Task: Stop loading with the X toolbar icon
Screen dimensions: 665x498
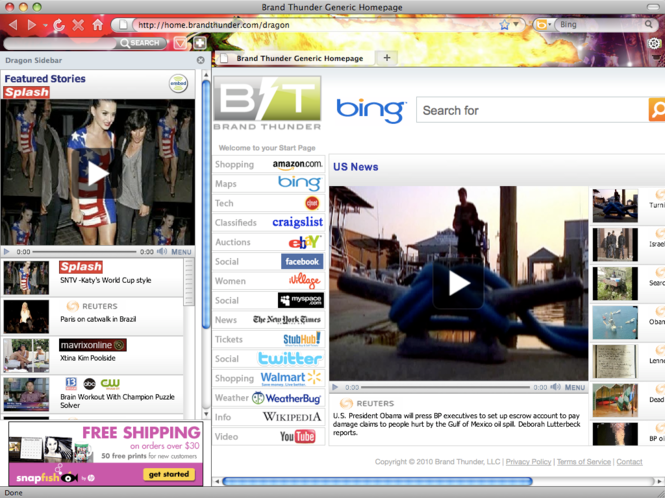Action: [78, 25]
